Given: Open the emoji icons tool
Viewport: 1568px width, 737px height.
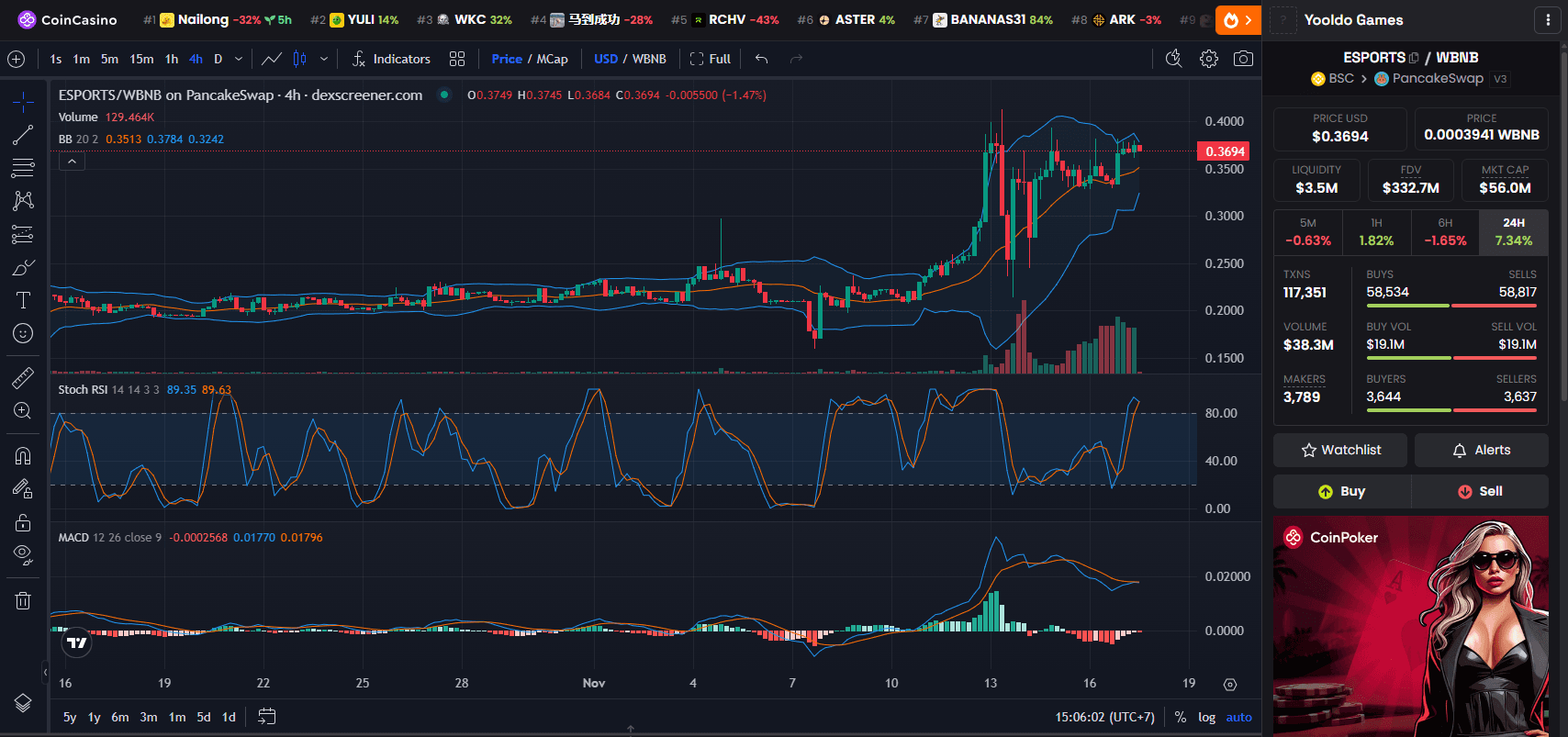Looking at the screenshot, I should click(23, 333).
